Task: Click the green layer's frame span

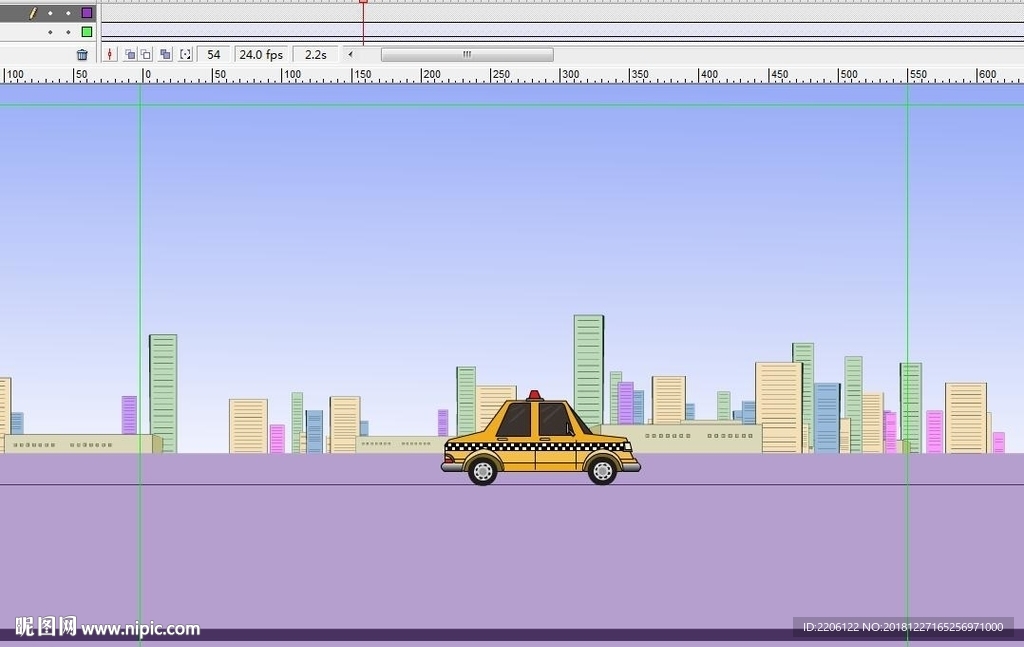Action: (562, 31)
